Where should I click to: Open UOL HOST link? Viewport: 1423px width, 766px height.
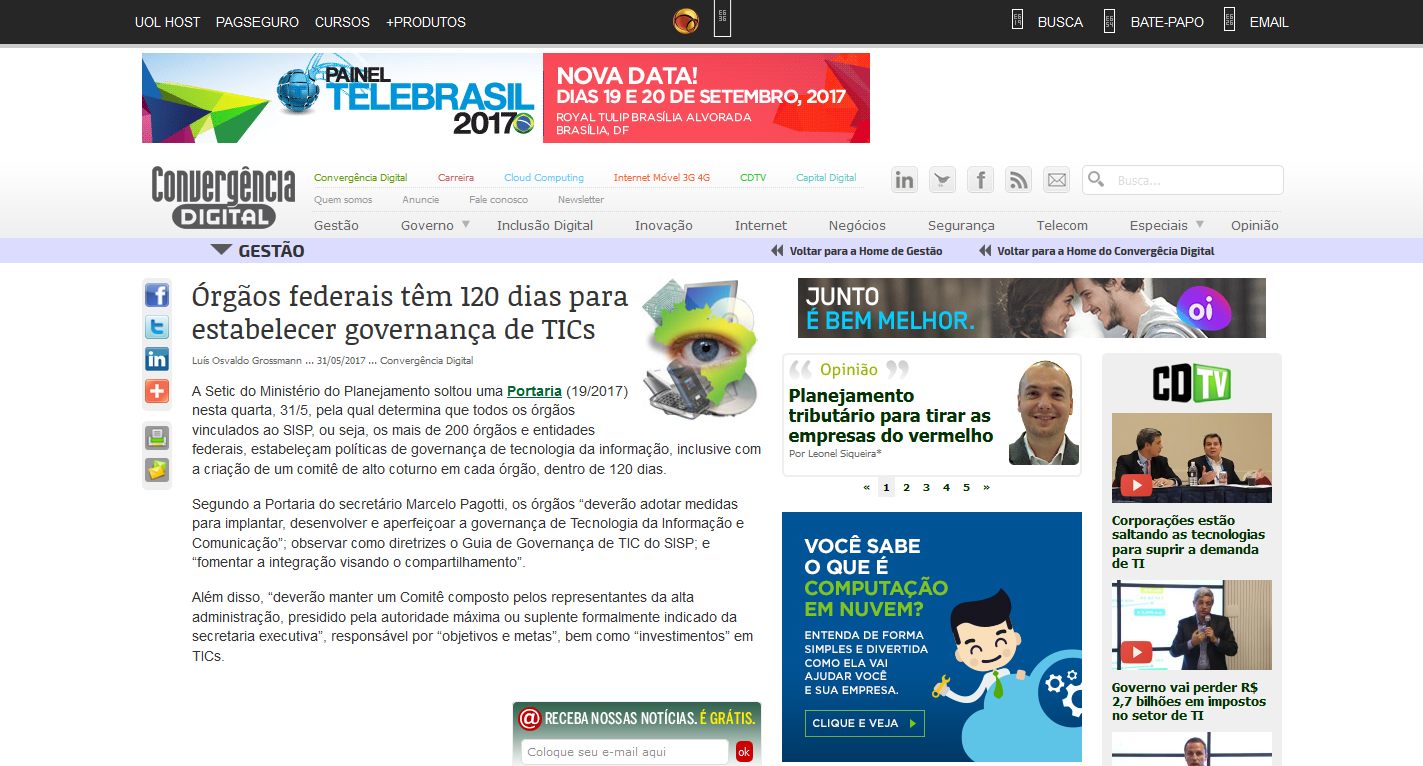tap(168, 22)
